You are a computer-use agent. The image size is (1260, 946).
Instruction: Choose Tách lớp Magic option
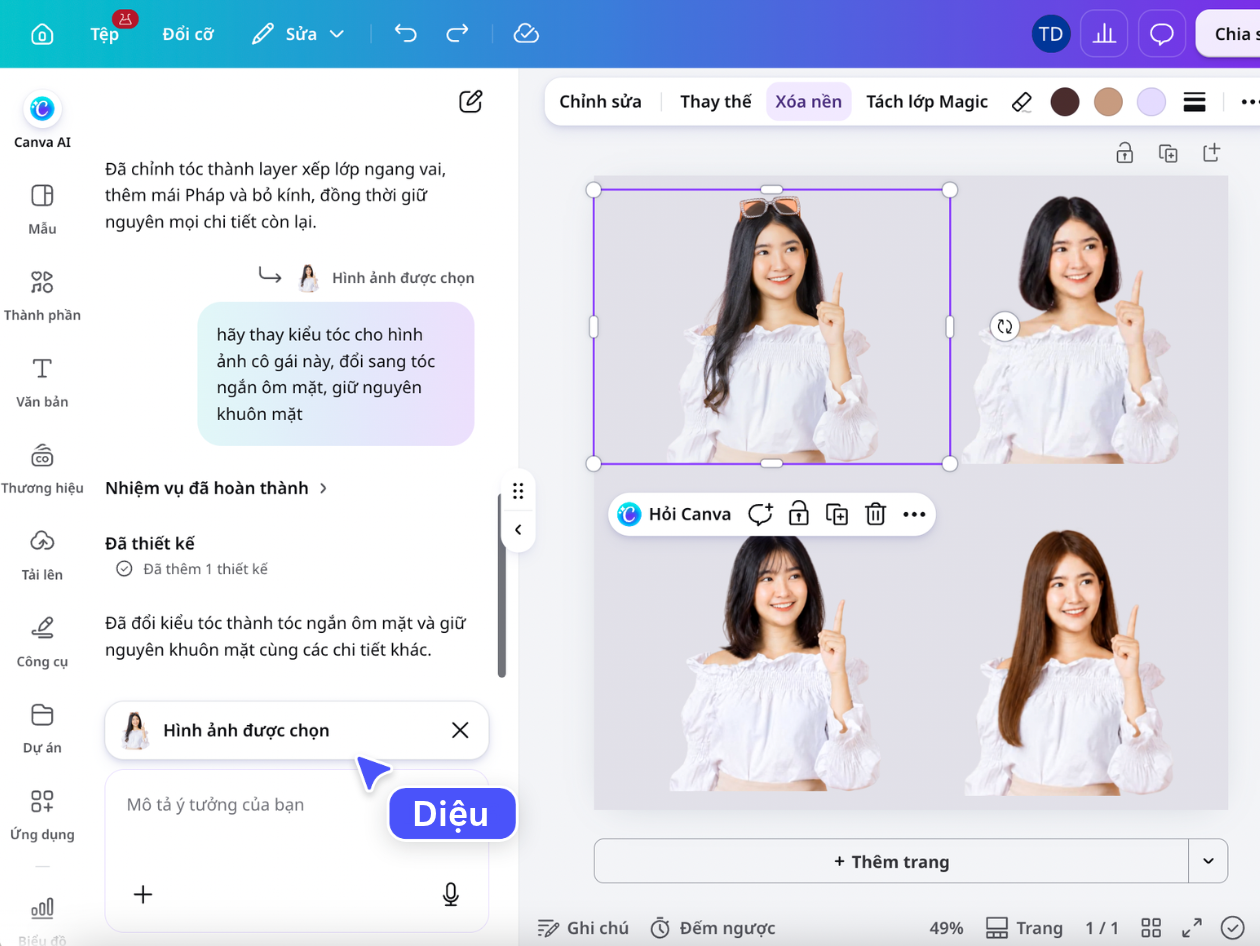click(x=927, y=102)
